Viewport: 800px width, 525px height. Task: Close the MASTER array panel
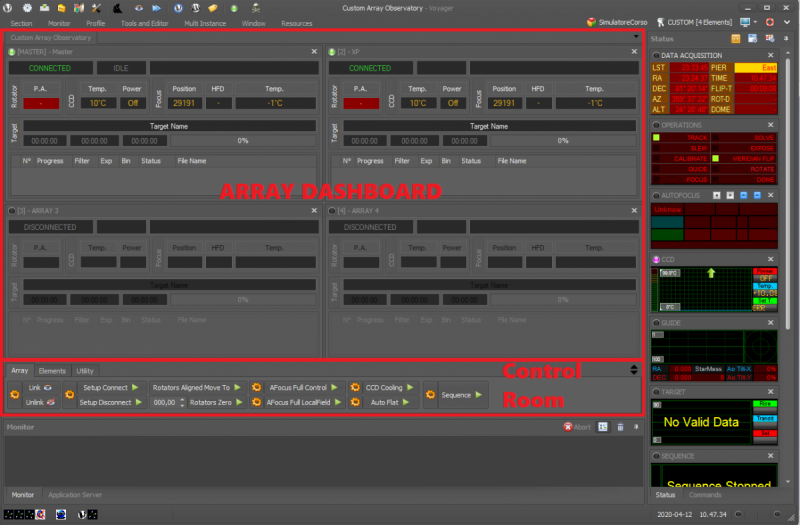tap(314, 52)
